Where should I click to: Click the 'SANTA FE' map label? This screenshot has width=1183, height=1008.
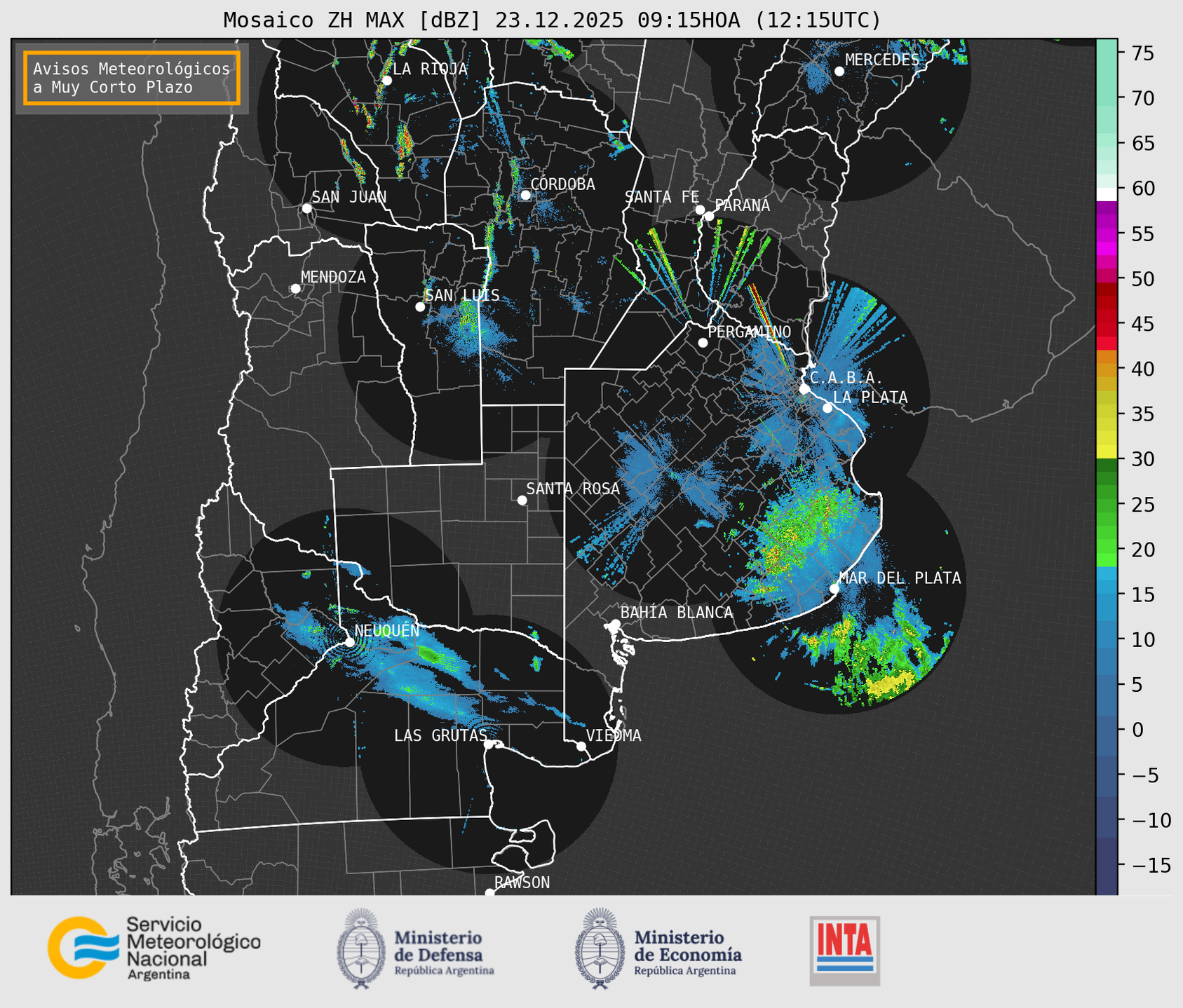[662, 197]
